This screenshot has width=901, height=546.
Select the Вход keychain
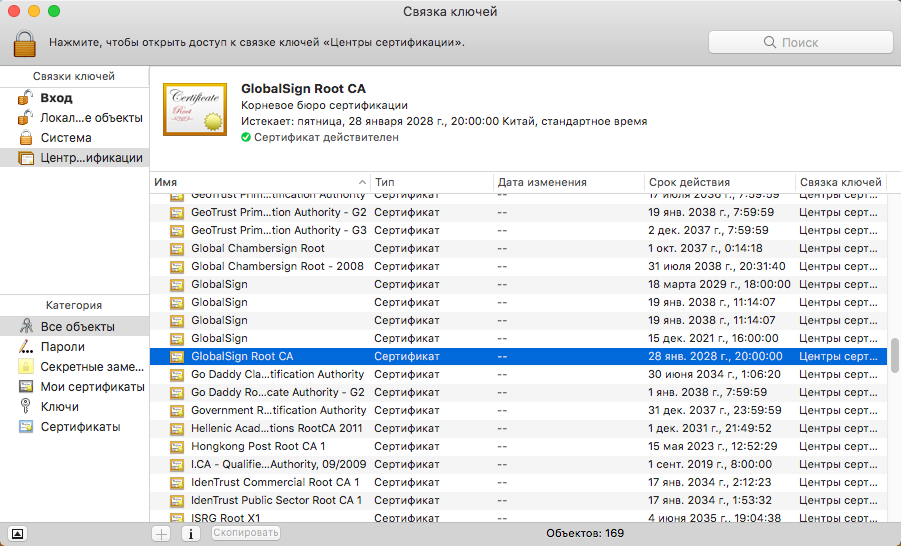tap(75, 98)
